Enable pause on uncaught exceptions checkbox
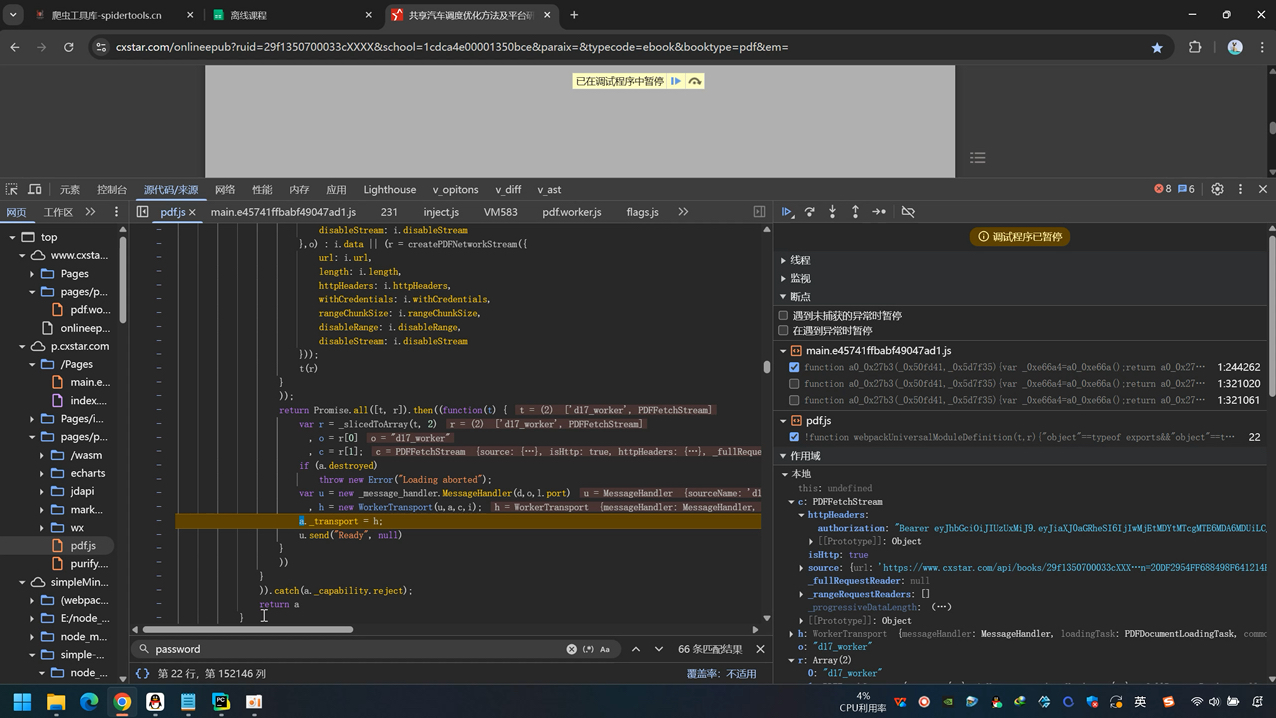This screenshot has width=1276, height=718. 784,315
